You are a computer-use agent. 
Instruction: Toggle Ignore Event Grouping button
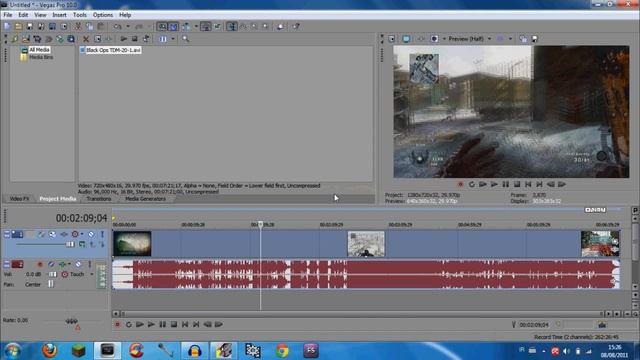218,27
